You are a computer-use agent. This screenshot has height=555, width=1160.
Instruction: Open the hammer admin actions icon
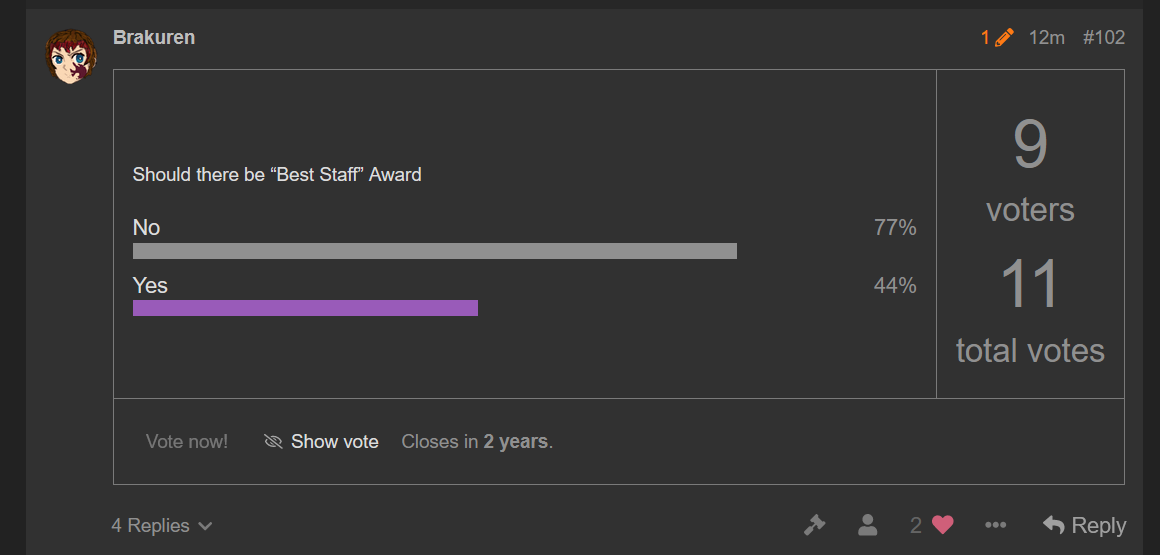coord(814,525)
